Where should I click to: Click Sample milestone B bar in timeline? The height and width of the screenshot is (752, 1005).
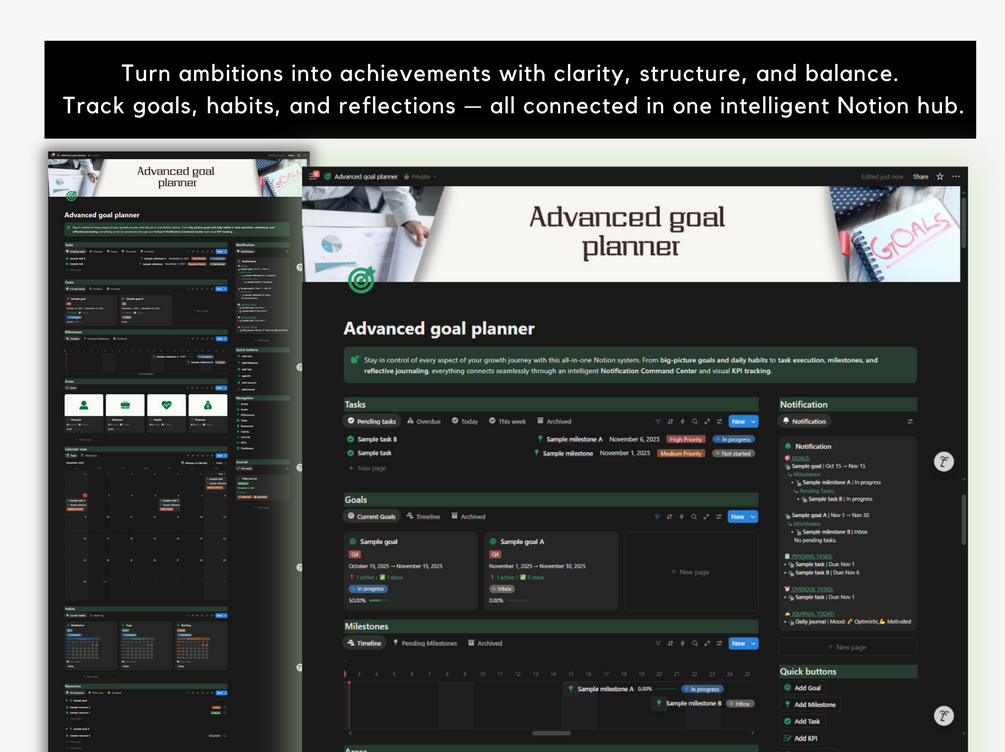pyautogui.click(x=702, y=703)
